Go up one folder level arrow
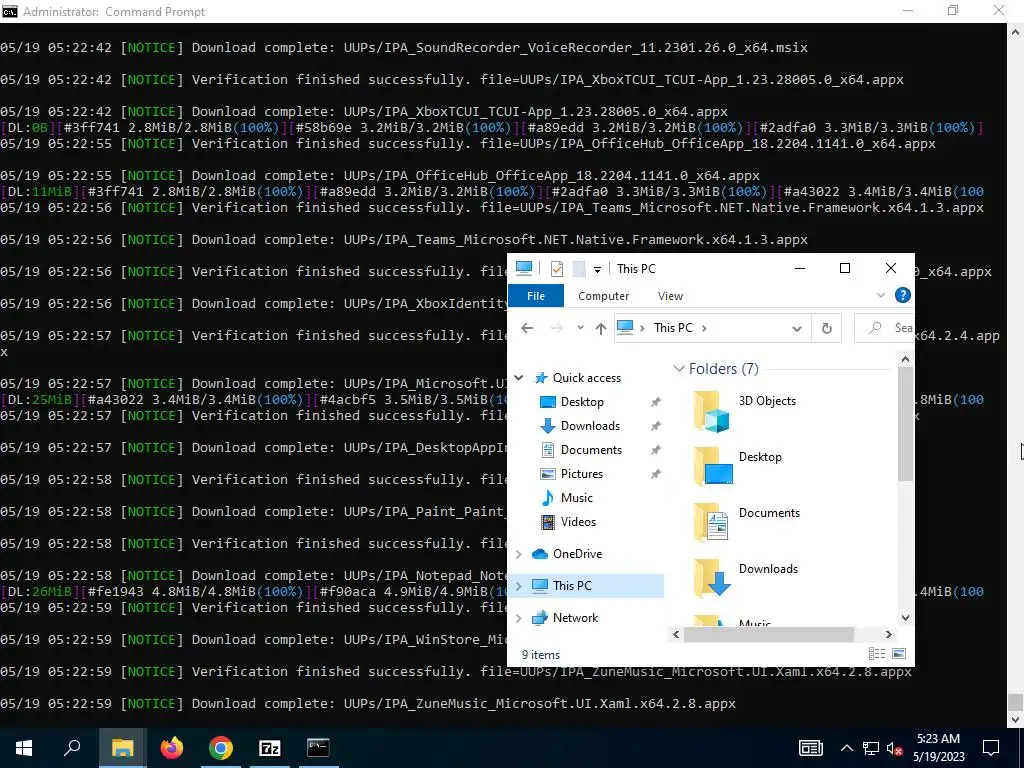The width and height of the screenshot is (1024, 768). coord(601,328)
